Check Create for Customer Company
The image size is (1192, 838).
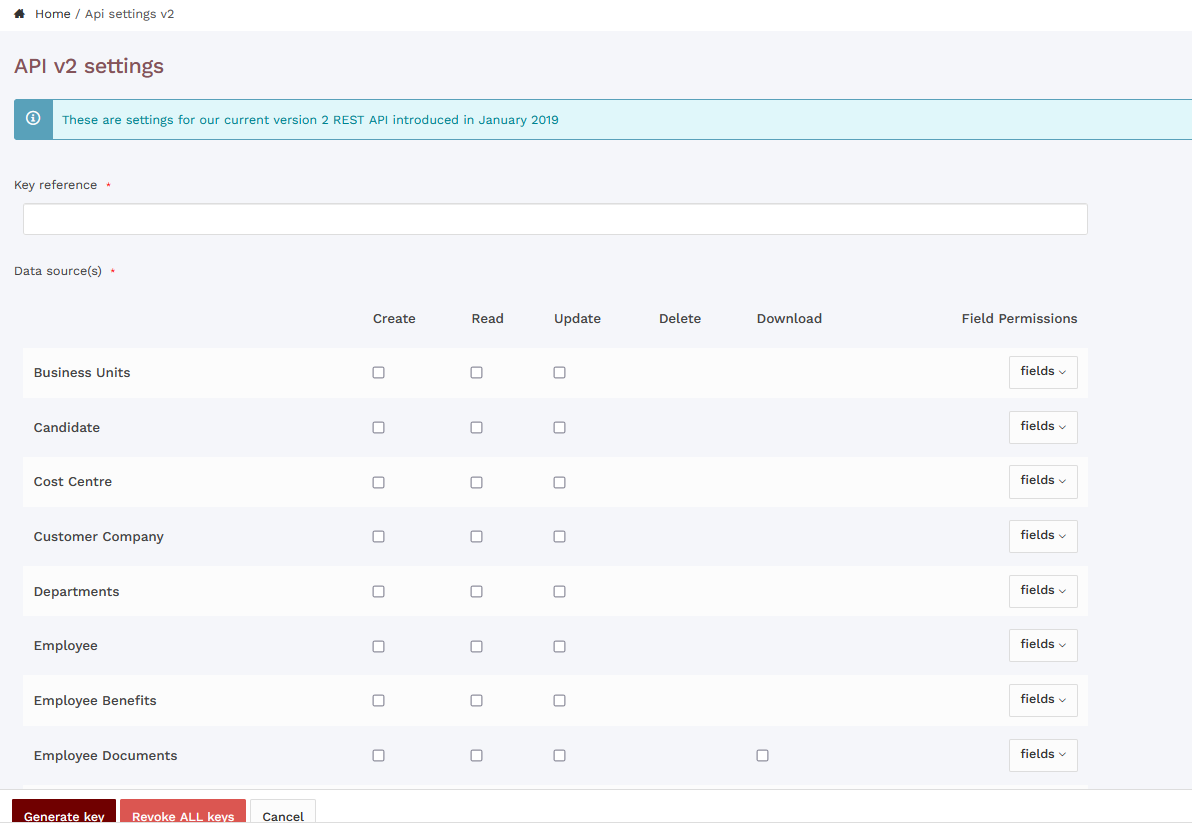pos(378,537)
